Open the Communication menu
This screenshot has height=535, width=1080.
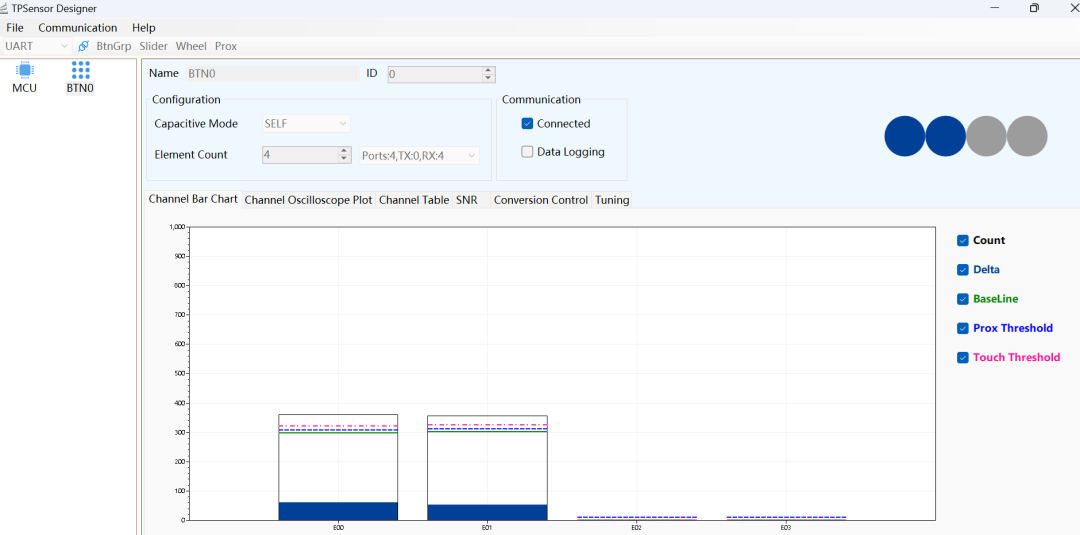click(x=77, y=28)
